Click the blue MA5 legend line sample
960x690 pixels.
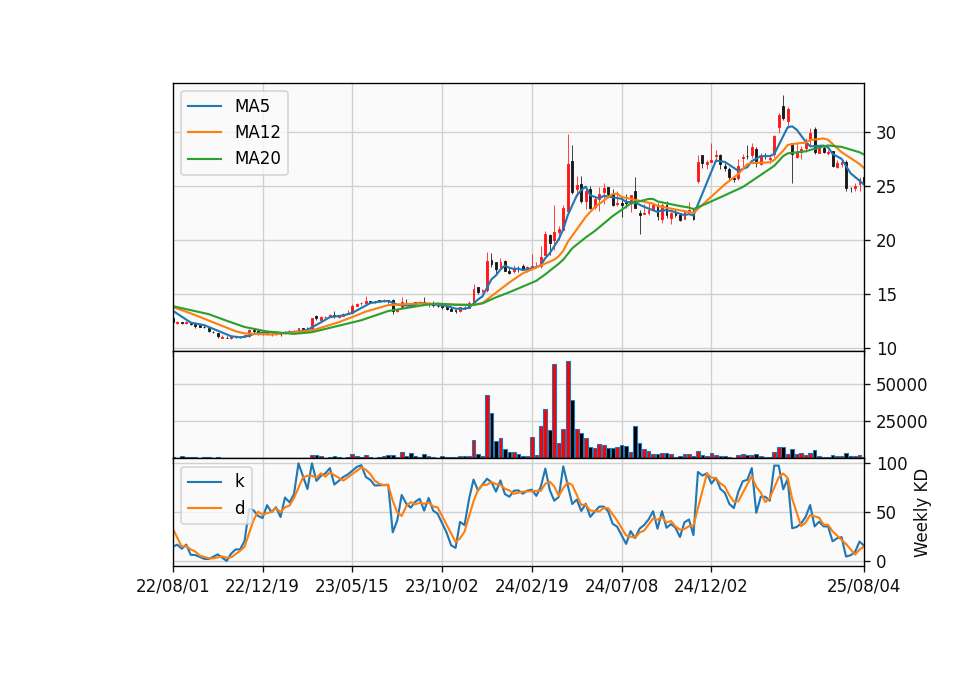(x=204, y=107)
